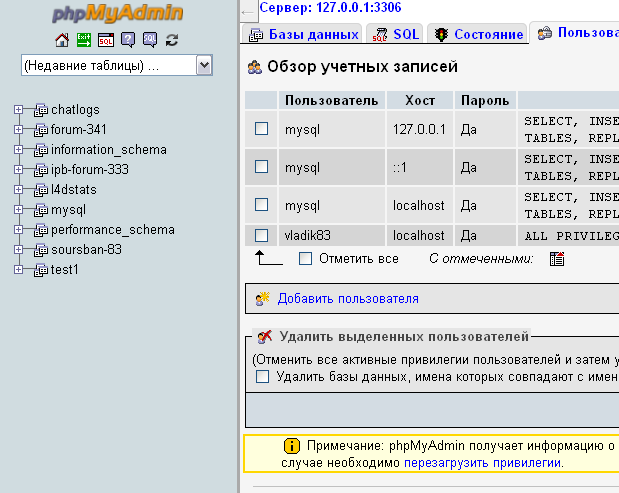Open the "Недавние таблицы" dropdown
The height and width of the screenshot is (493, 619).
(116, 65)
